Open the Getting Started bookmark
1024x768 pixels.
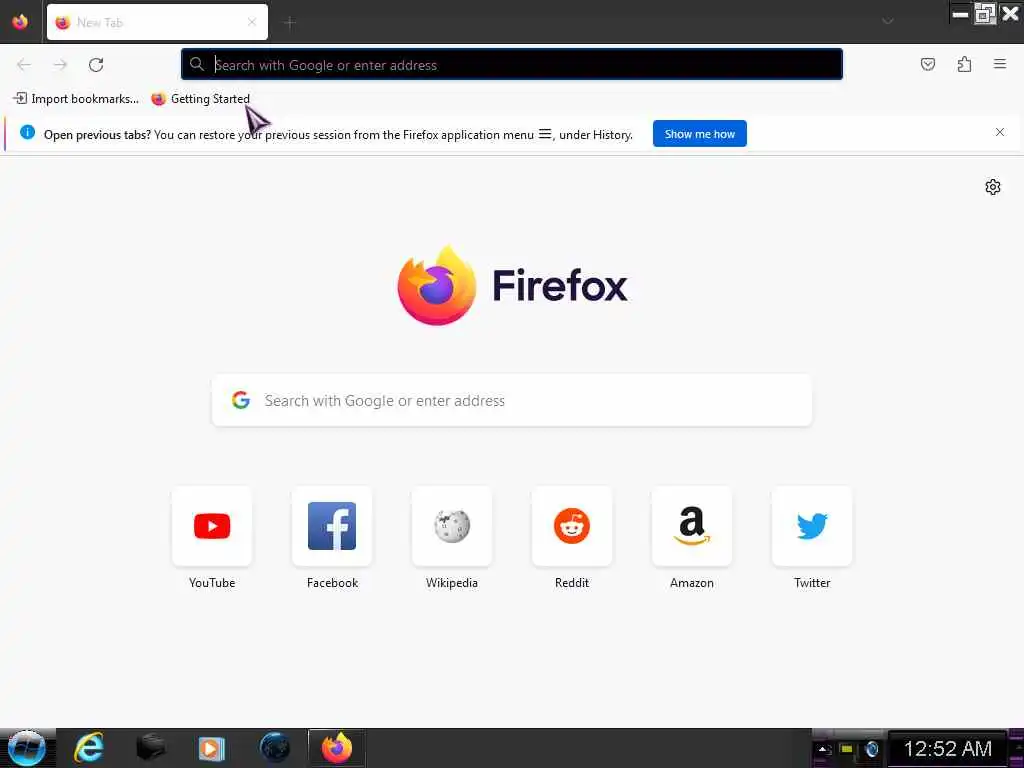[x=201, y=99]
